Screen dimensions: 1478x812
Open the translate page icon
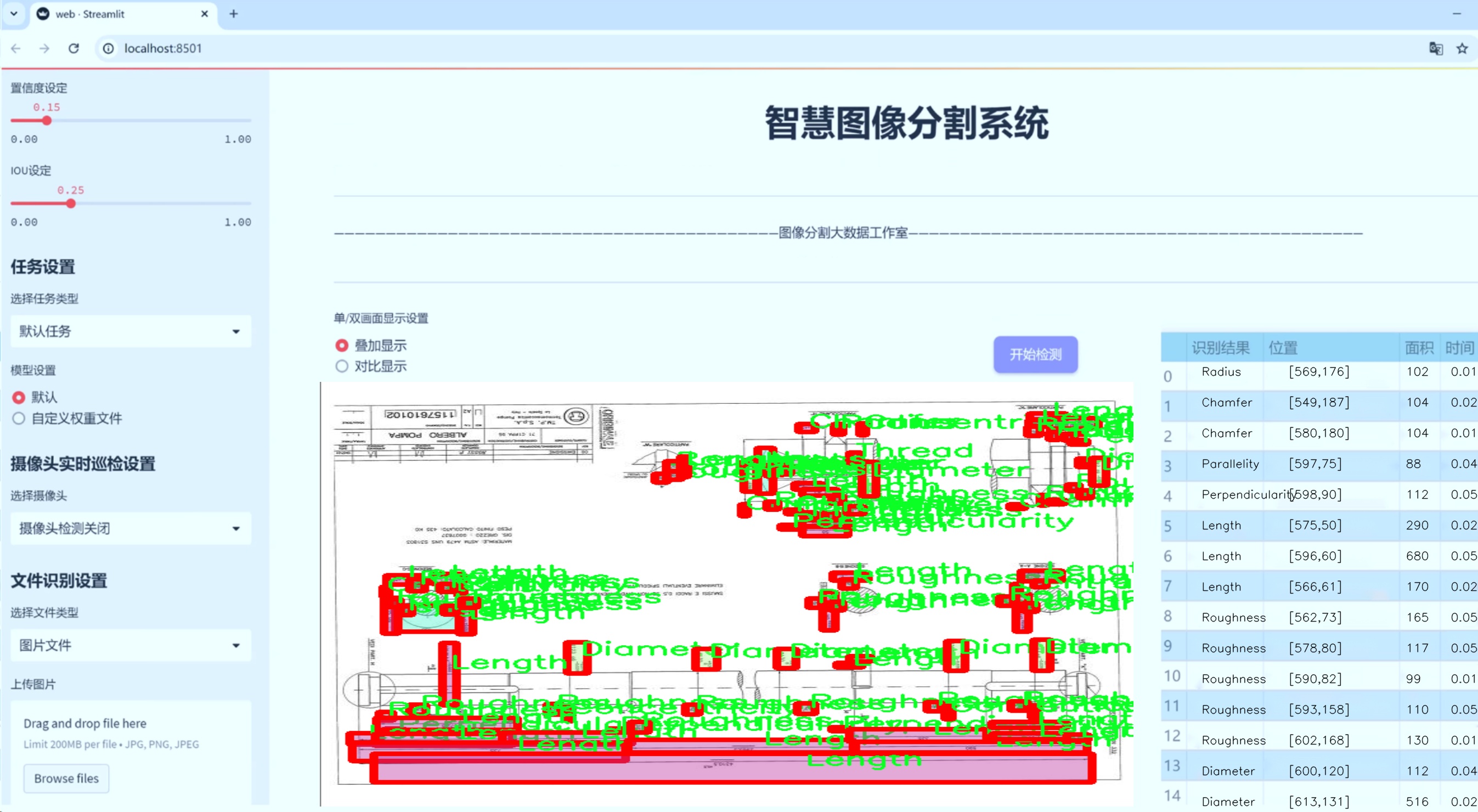[x=1436, y=48]
